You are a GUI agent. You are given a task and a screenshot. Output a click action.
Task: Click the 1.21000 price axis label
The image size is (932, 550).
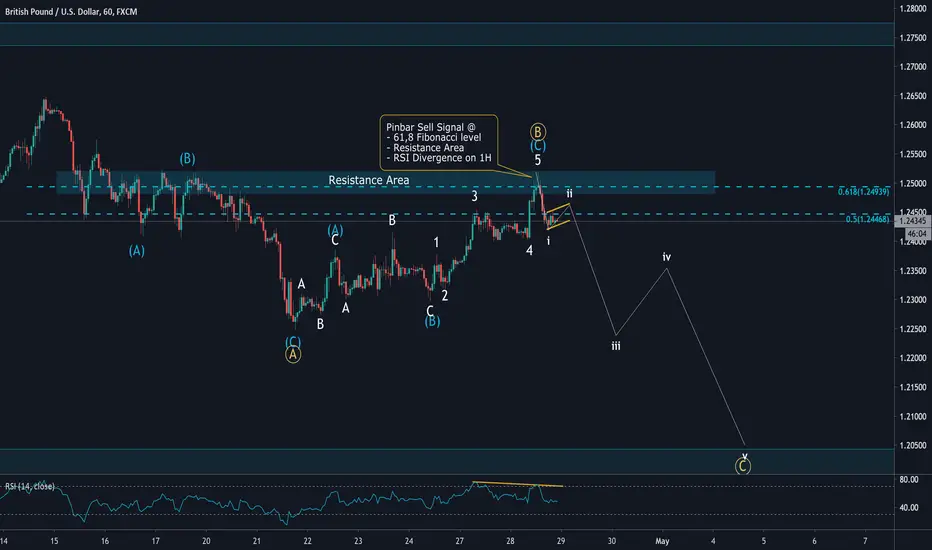[913, 417]
